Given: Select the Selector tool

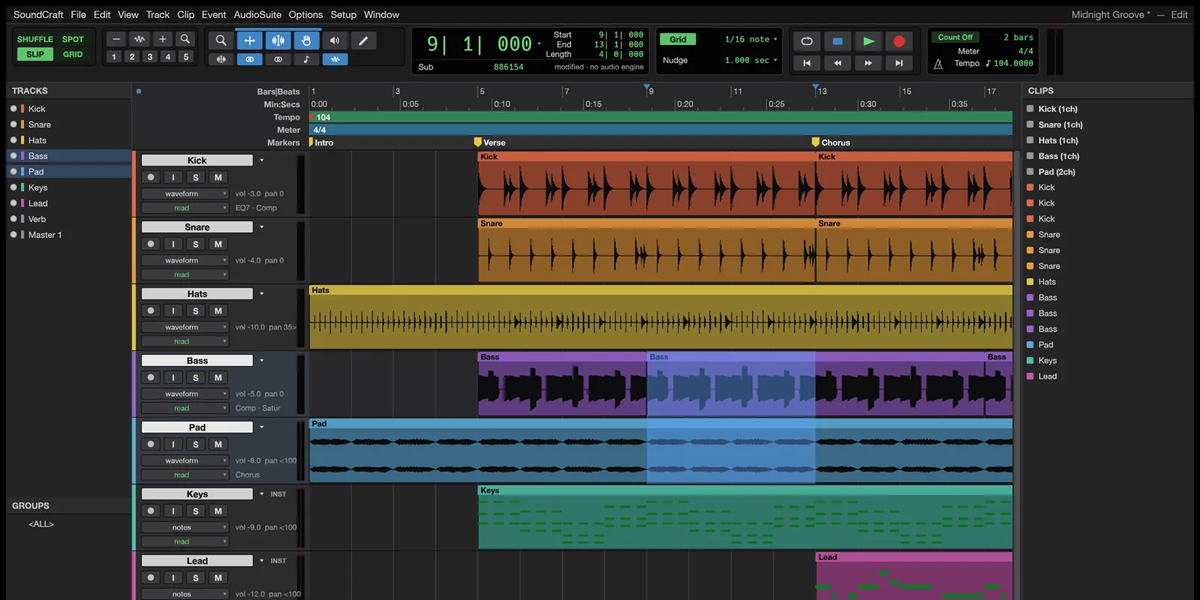Looking at the screenshot, I should (278, 40).
